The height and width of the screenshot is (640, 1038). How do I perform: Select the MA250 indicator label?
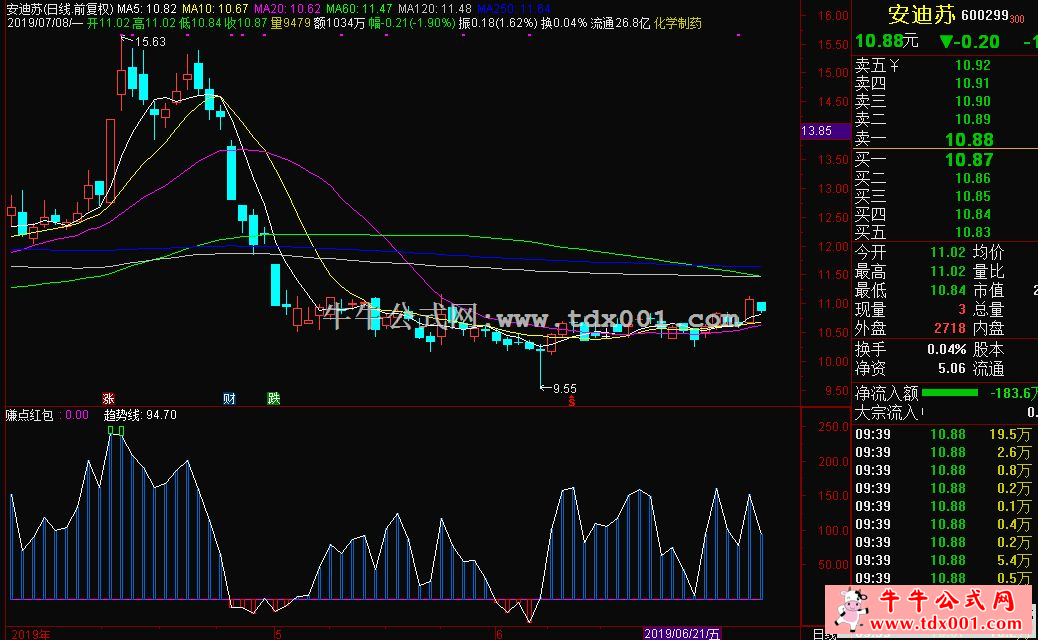click(514, 9)
